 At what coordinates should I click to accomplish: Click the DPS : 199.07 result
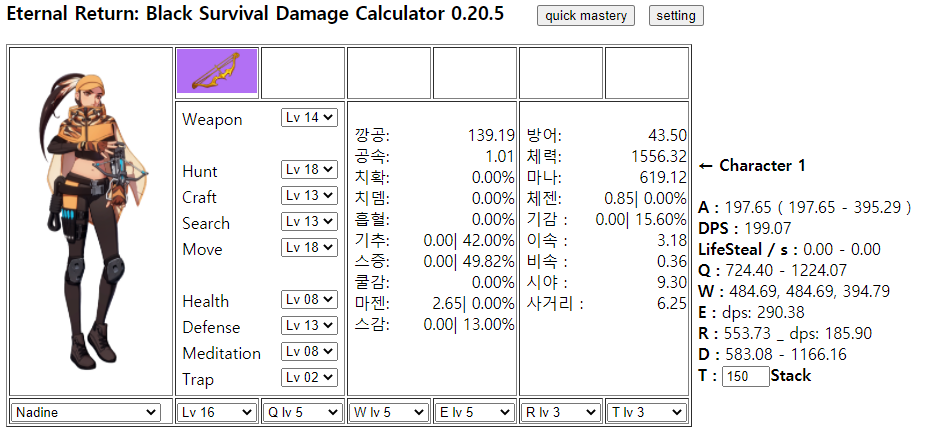pyautogui.click(x=745, y=229)
